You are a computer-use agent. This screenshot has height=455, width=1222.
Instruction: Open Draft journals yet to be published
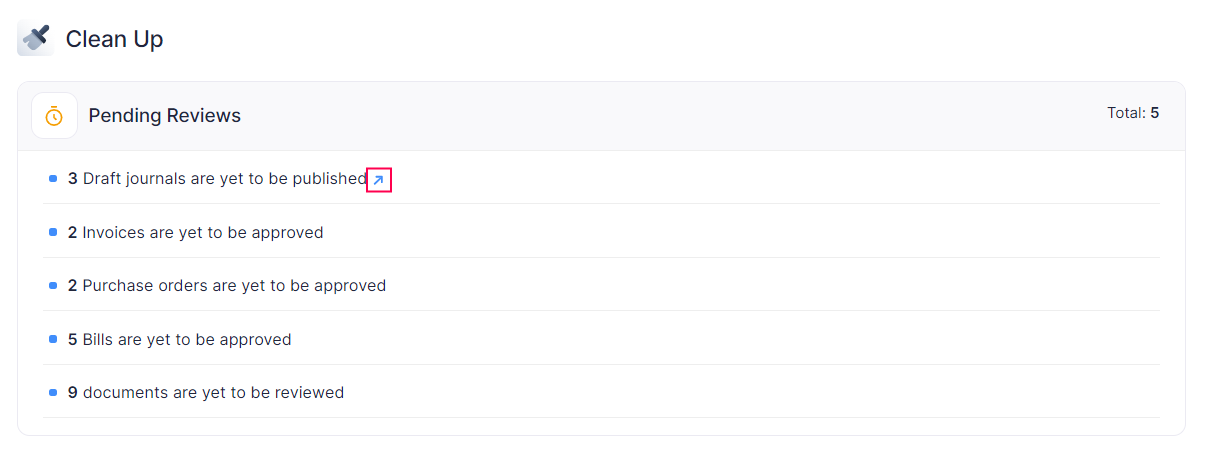click(x=225, y=179)
